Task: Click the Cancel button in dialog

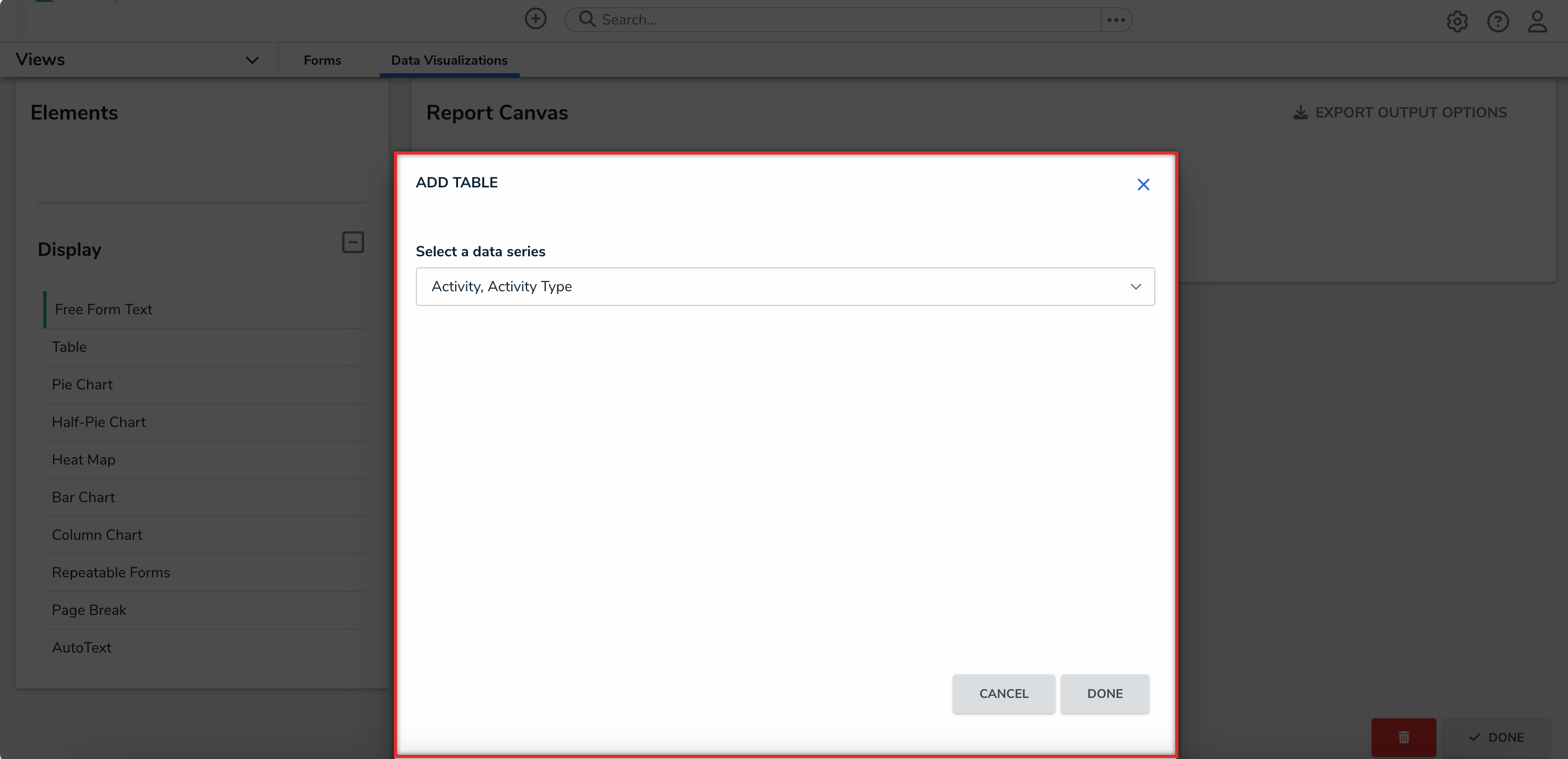Action: tap(1003, 693)
